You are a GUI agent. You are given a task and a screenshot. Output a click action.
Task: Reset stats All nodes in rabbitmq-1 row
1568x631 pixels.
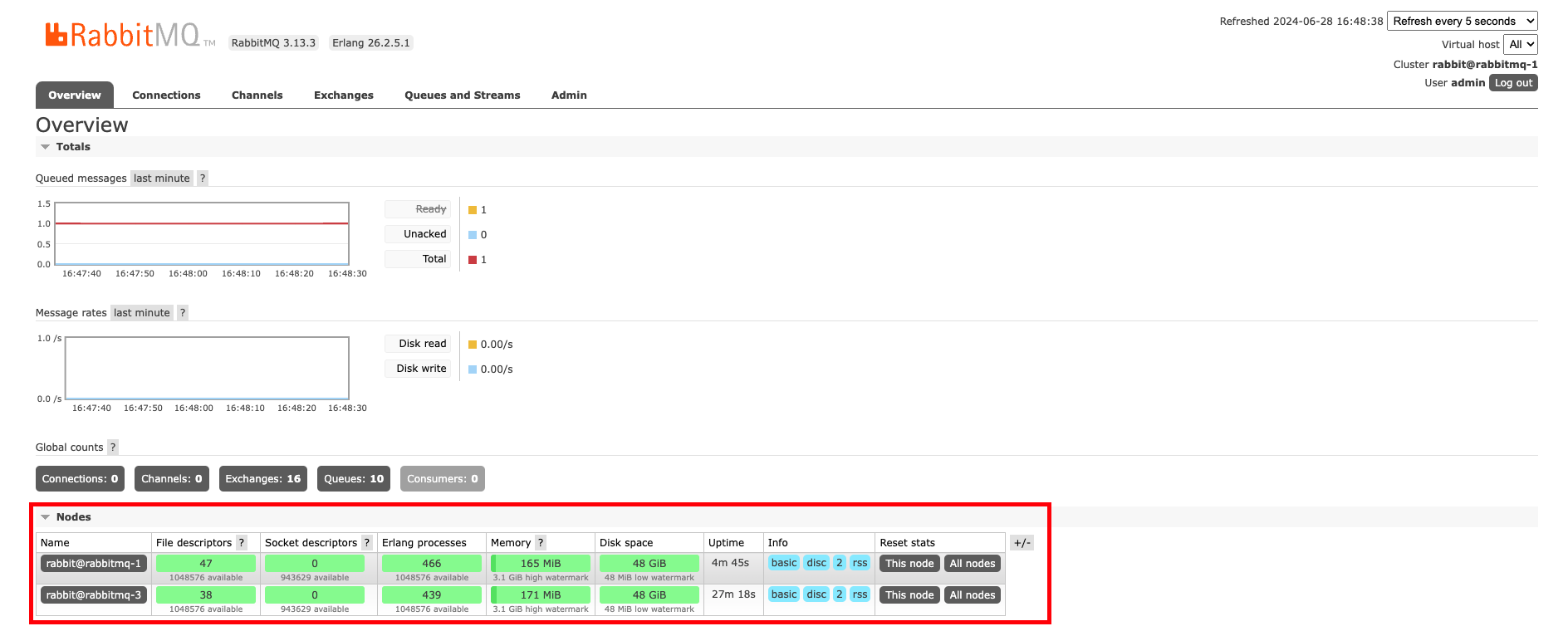973,564
